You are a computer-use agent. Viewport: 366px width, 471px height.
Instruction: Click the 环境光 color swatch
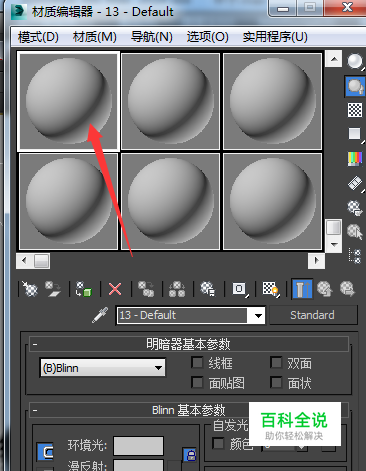[x=138, y=446]
